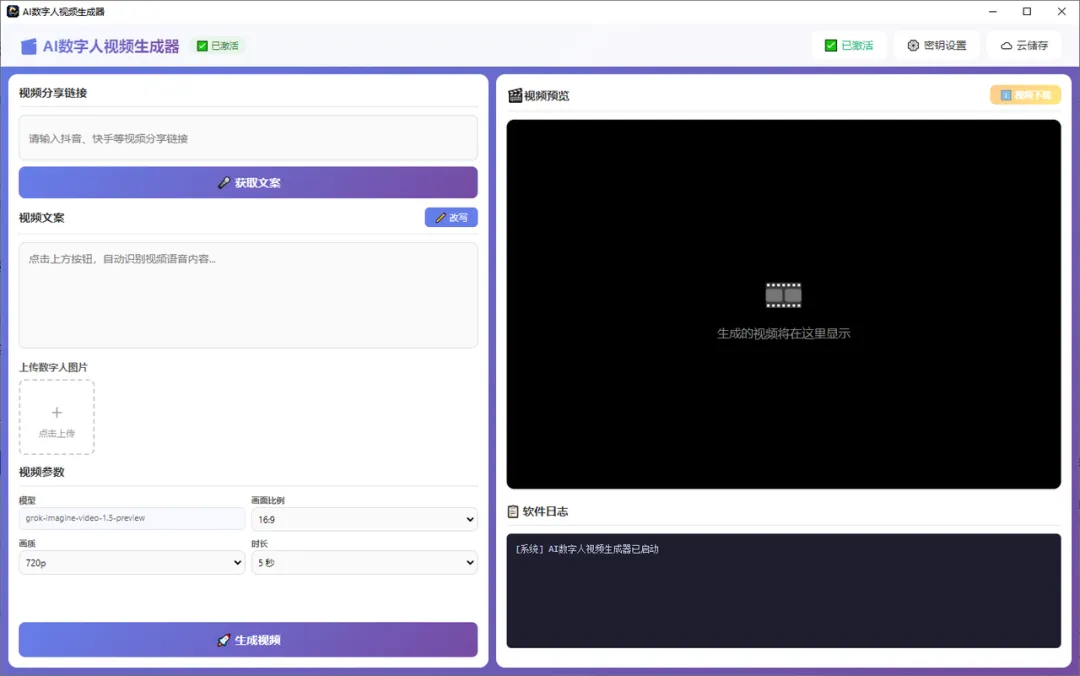Click the 视频文案 text area
Screen dimensions: 1080x676
click(248, 295)
